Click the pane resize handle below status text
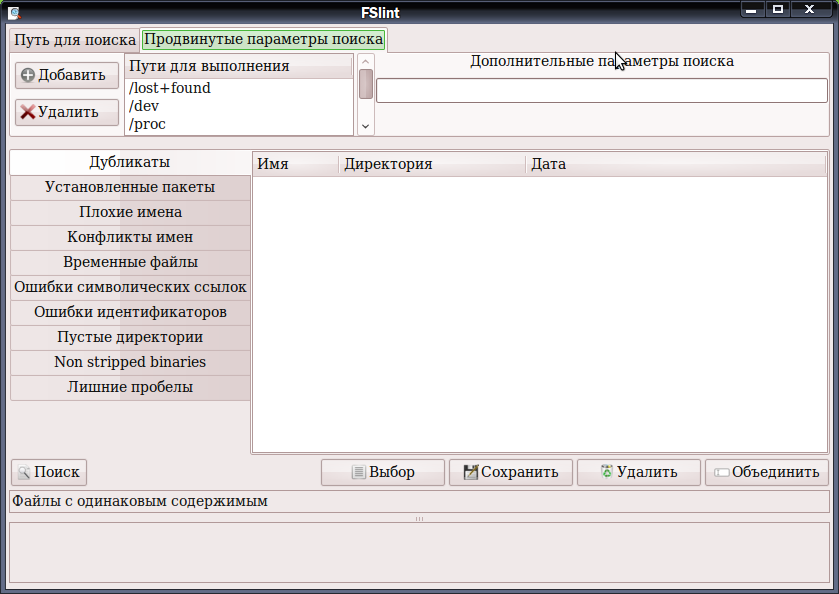The height and width of the screenshot is (594, 839). point(420,519)
